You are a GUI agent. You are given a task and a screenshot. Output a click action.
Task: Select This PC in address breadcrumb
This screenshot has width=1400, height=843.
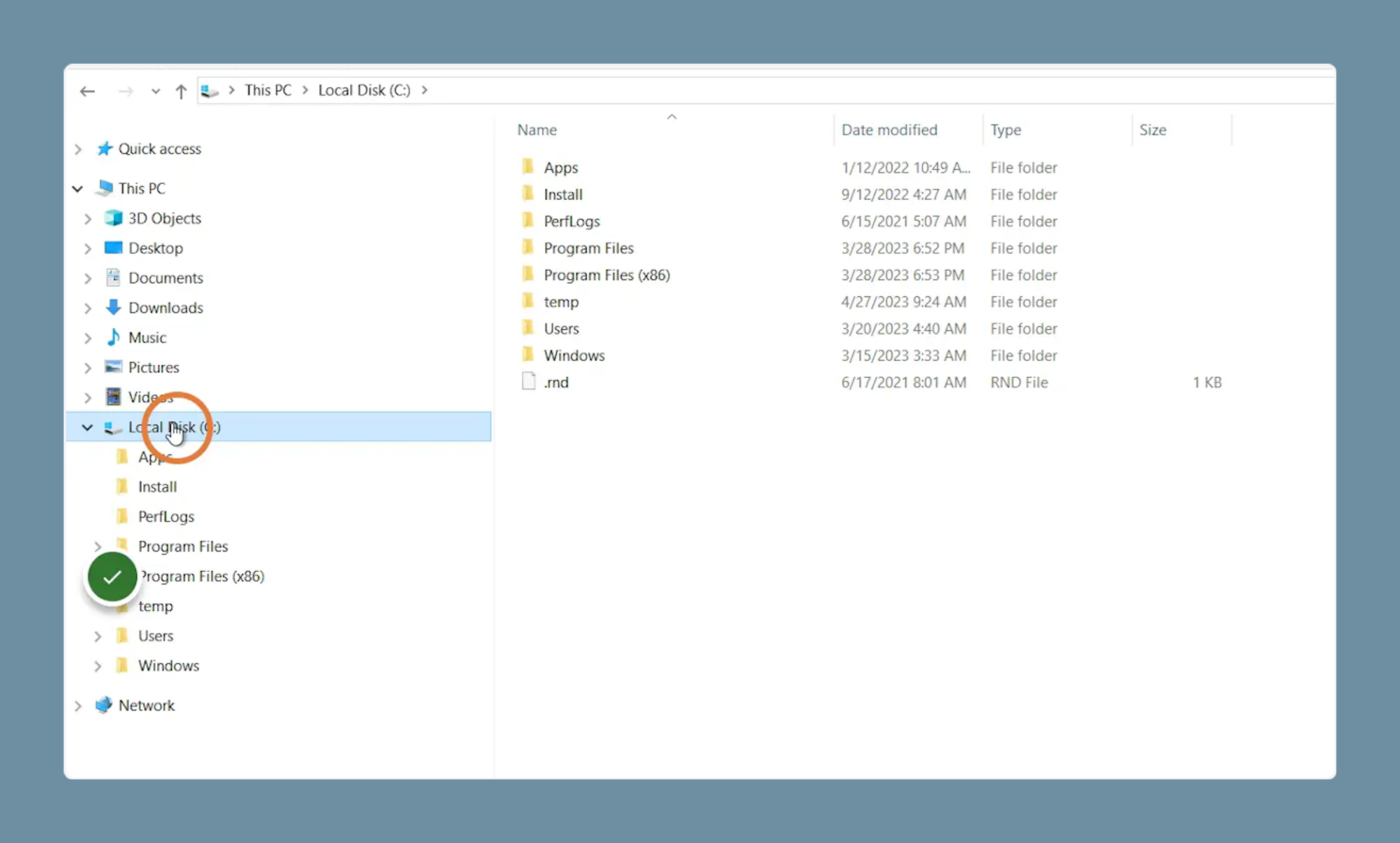268,90
